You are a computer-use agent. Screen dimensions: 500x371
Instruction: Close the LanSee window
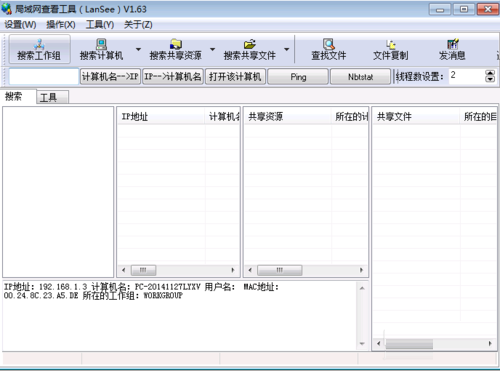pyautogui.click(x=488, y=9)
